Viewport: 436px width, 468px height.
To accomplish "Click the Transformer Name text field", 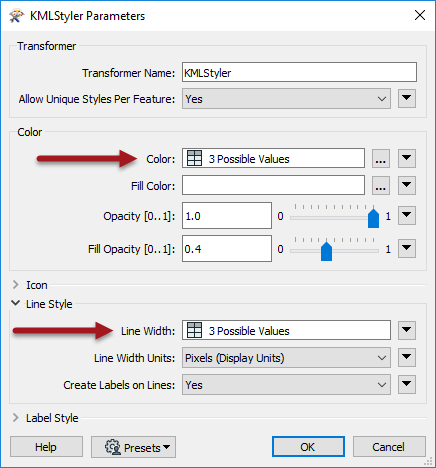I will (299, 72).
